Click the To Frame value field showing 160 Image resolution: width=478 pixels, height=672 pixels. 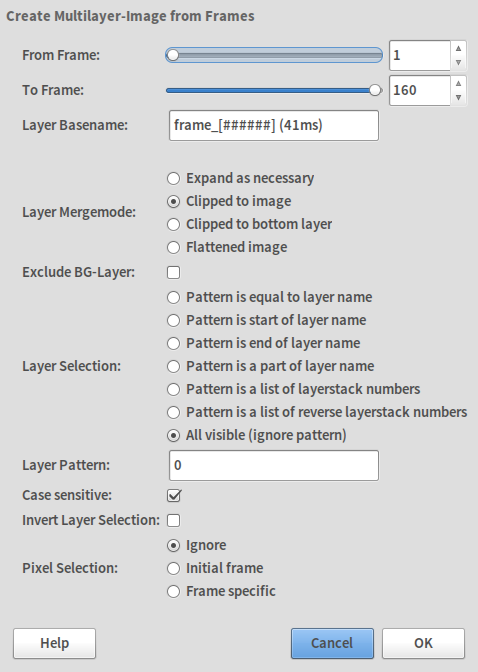pos(420,90)
